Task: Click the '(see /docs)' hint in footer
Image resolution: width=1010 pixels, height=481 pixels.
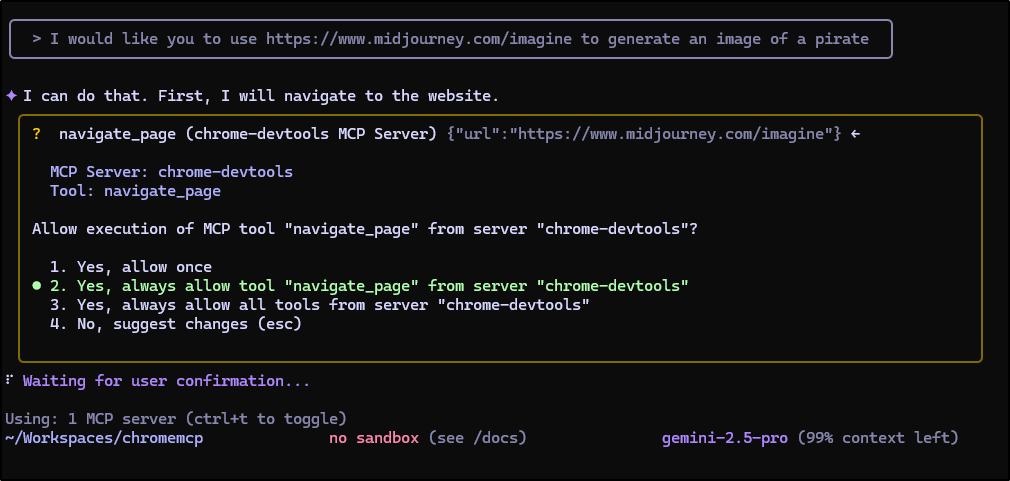Action: point(477,438)
